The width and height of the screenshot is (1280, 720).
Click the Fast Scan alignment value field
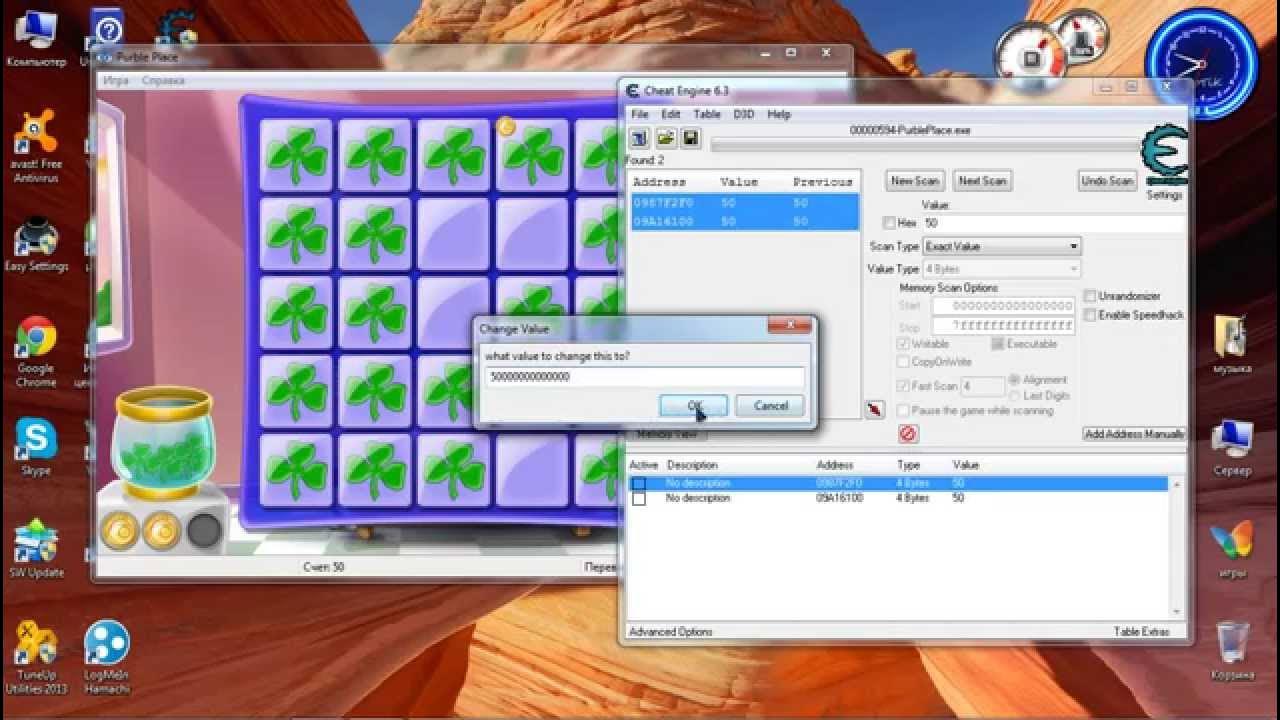click(x=982, y=386)
